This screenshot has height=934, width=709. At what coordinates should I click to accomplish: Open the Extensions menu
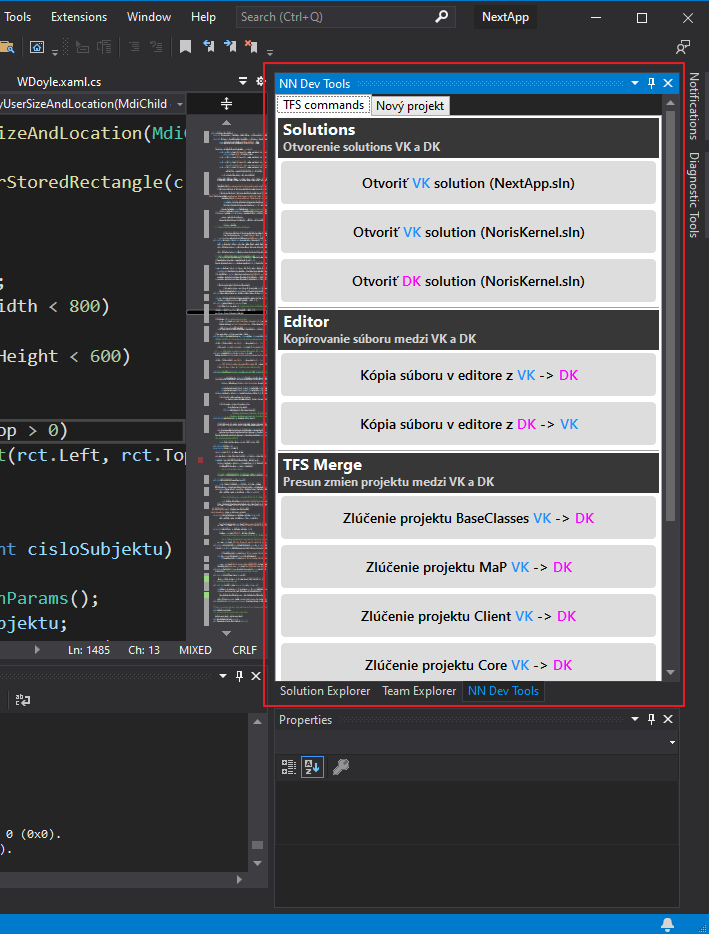[78, 17]
